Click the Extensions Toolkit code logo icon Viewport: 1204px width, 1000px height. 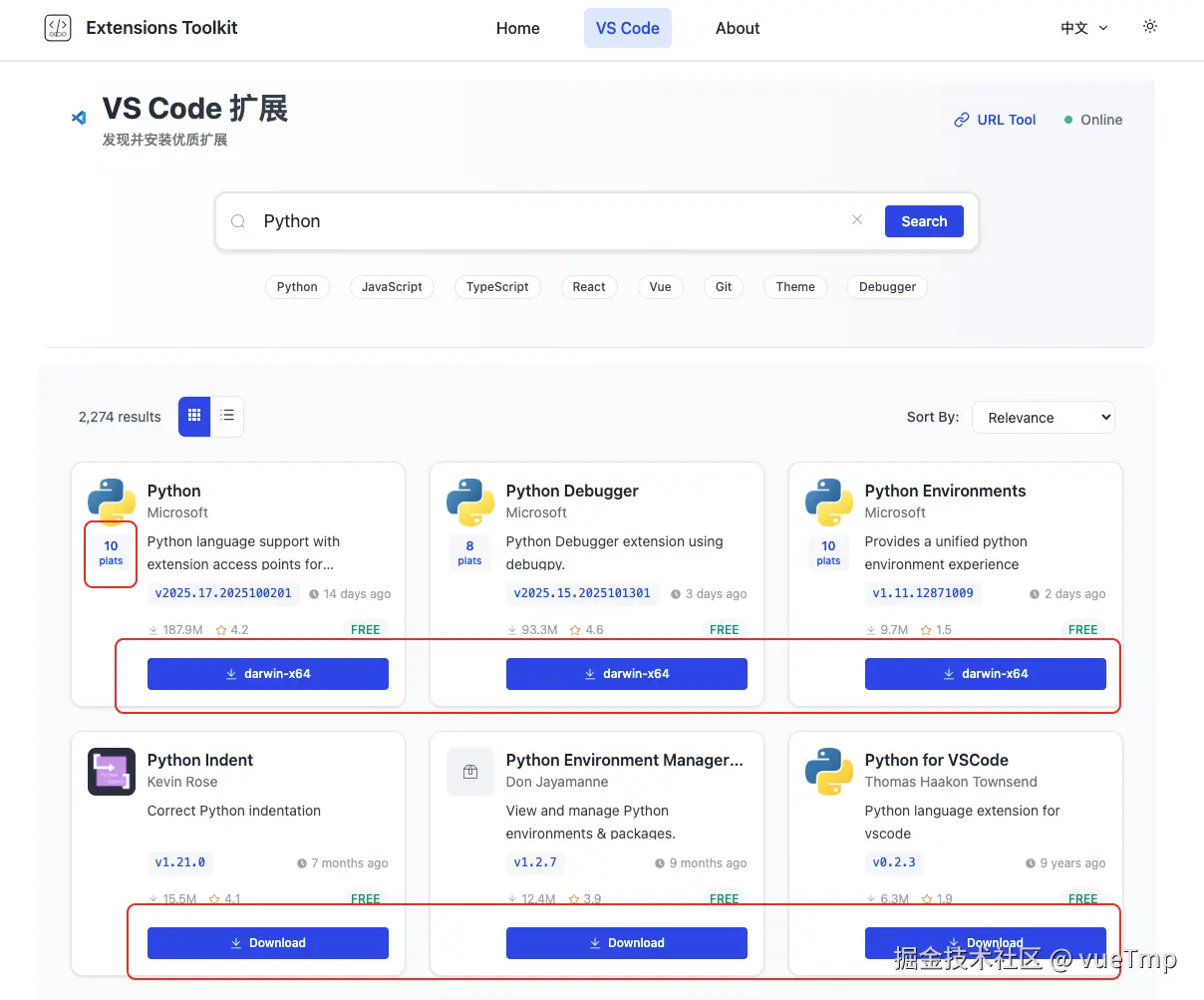[x=58, y=28]
